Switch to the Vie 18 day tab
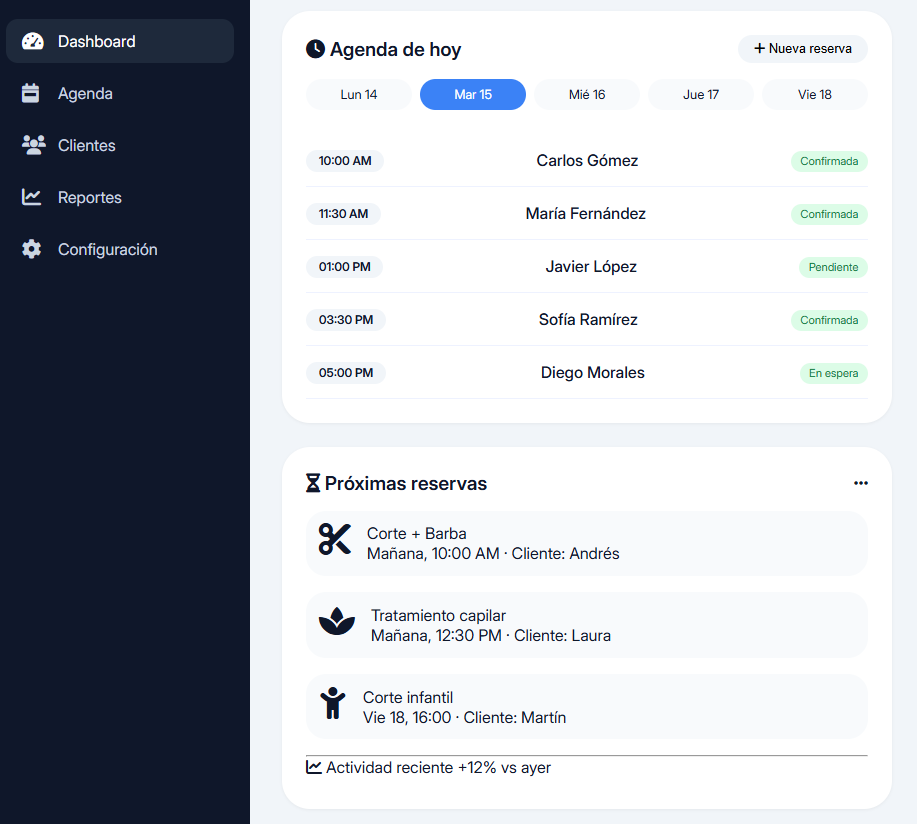 (x=815, y=95)
